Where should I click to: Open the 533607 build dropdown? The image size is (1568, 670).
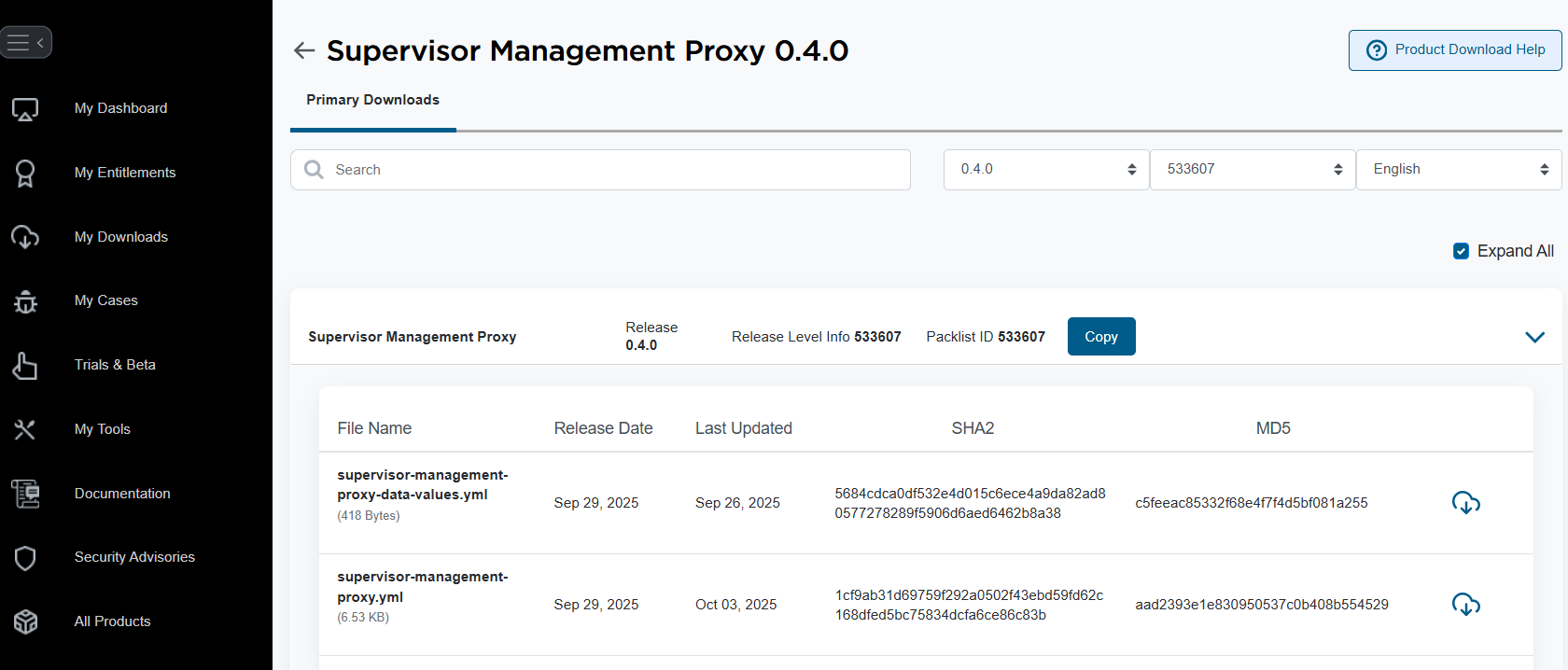[1252, 170]
